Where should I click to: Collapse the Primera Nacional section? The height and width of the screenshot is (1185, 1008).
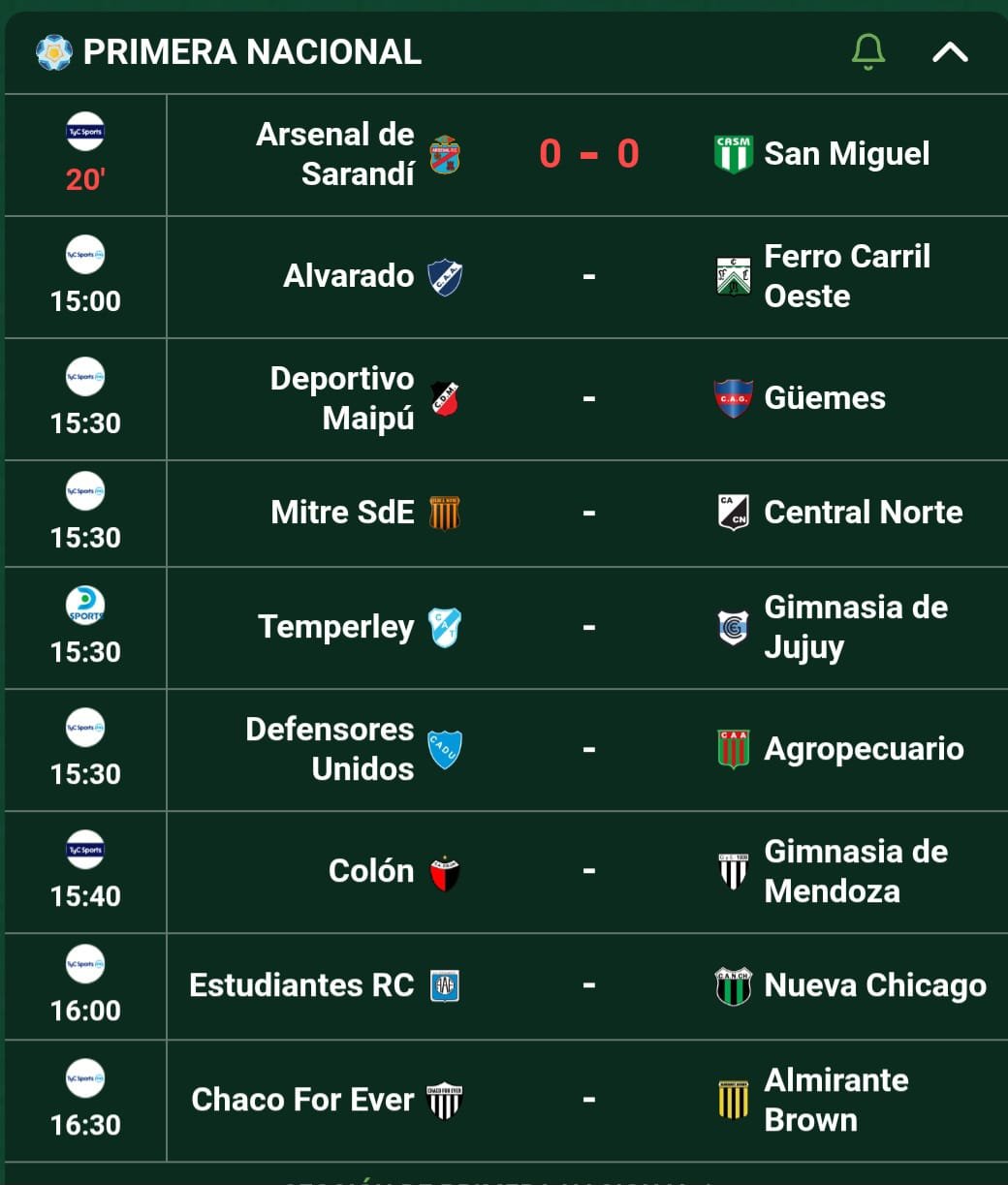[x=950, y=52]
